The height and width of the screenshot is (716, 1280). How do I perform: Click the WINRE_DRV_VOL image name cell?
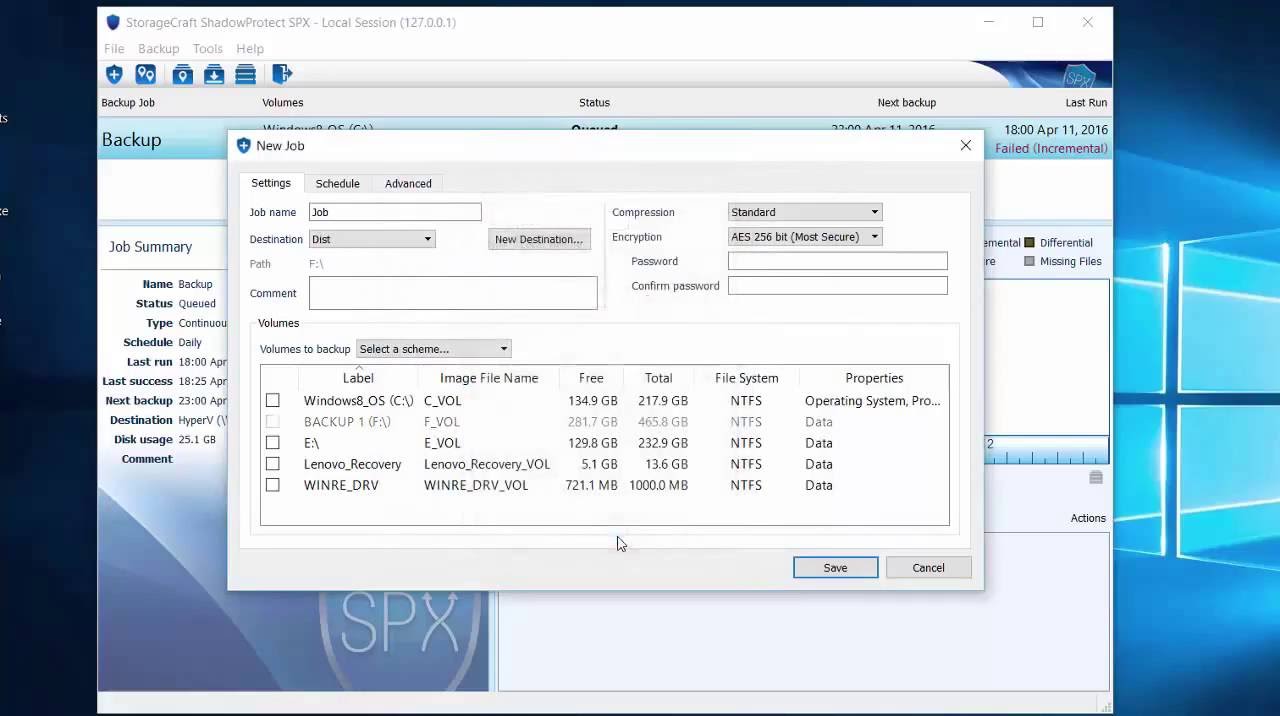[x=476, y=485]
